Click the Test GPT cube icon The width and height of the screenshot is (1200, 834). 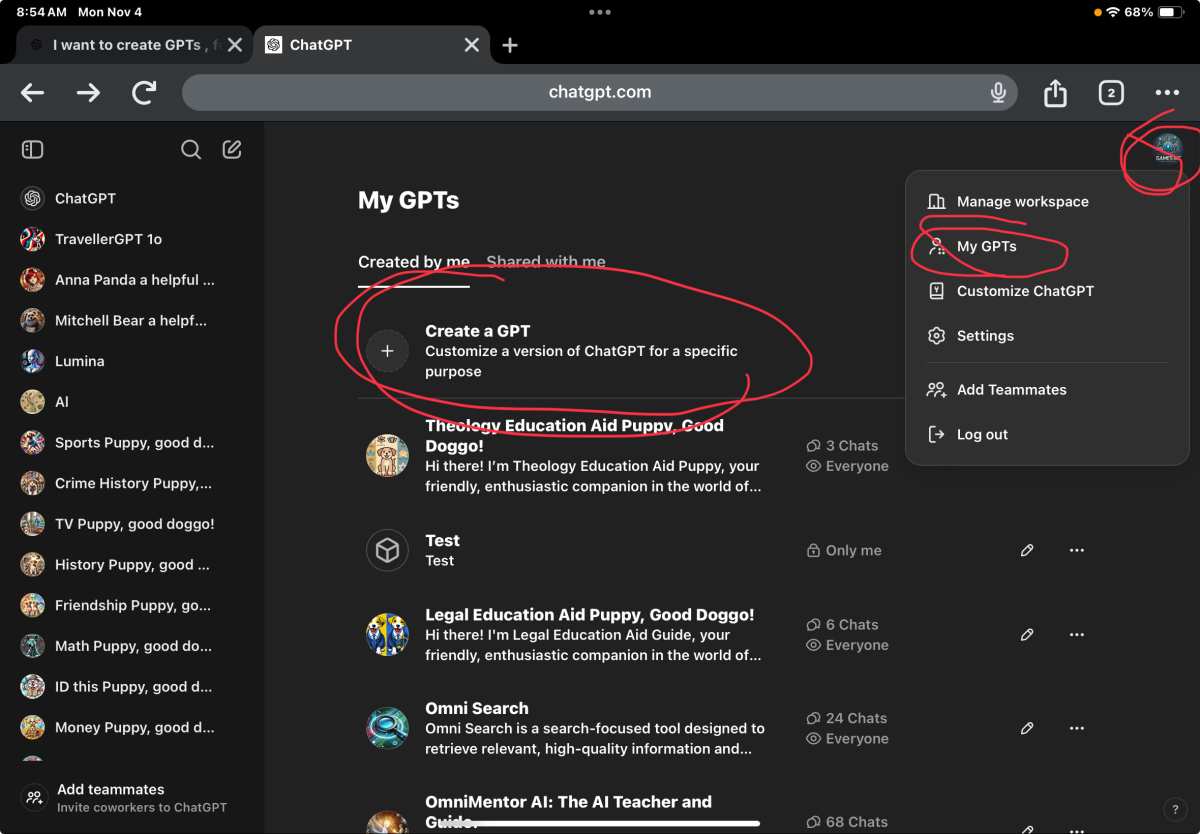(387, 550)
